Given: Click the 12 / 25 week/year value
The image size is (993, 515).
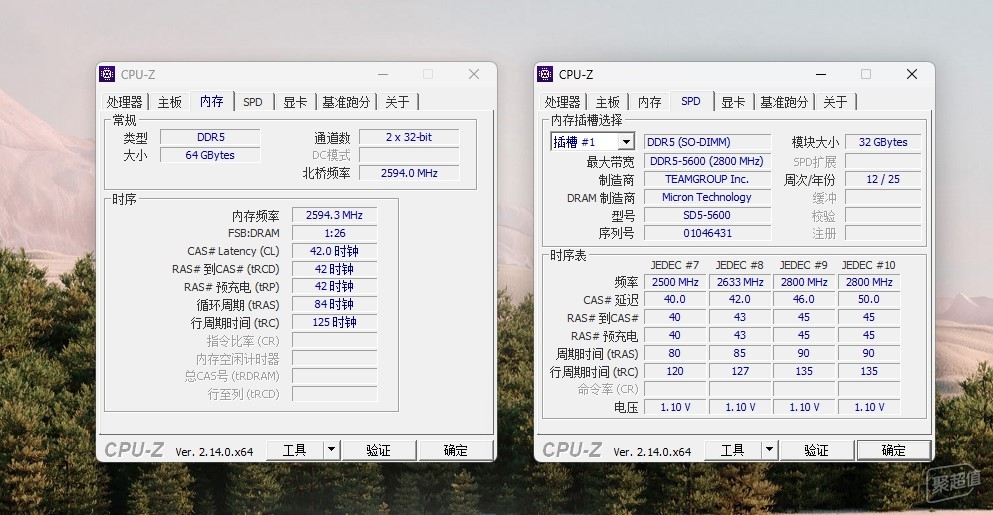Looking at the screenshot, I should (x=883, y=179).
